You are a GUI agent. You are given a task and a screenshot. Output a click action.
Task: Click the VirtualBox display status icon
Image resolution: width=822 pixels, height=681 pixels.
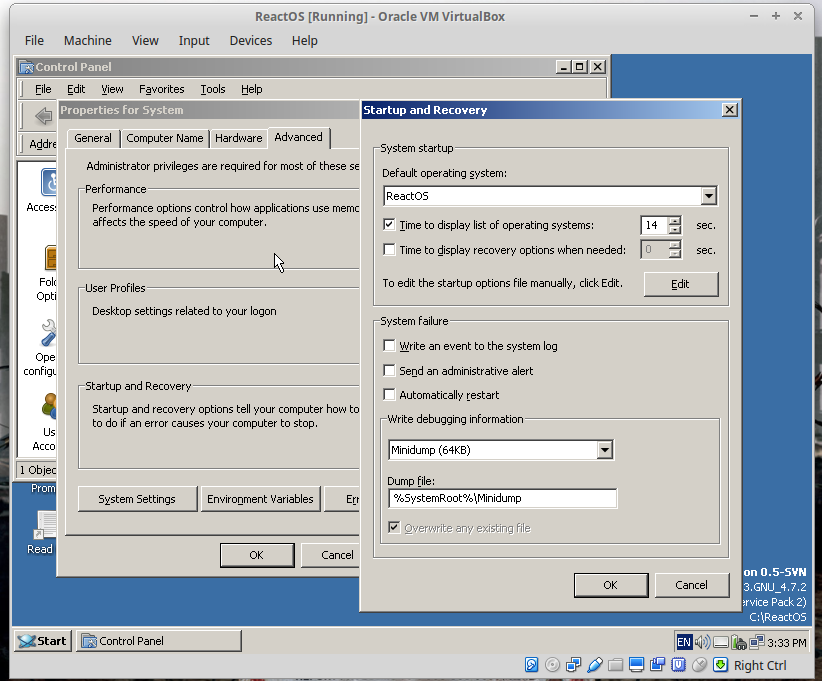636,665
